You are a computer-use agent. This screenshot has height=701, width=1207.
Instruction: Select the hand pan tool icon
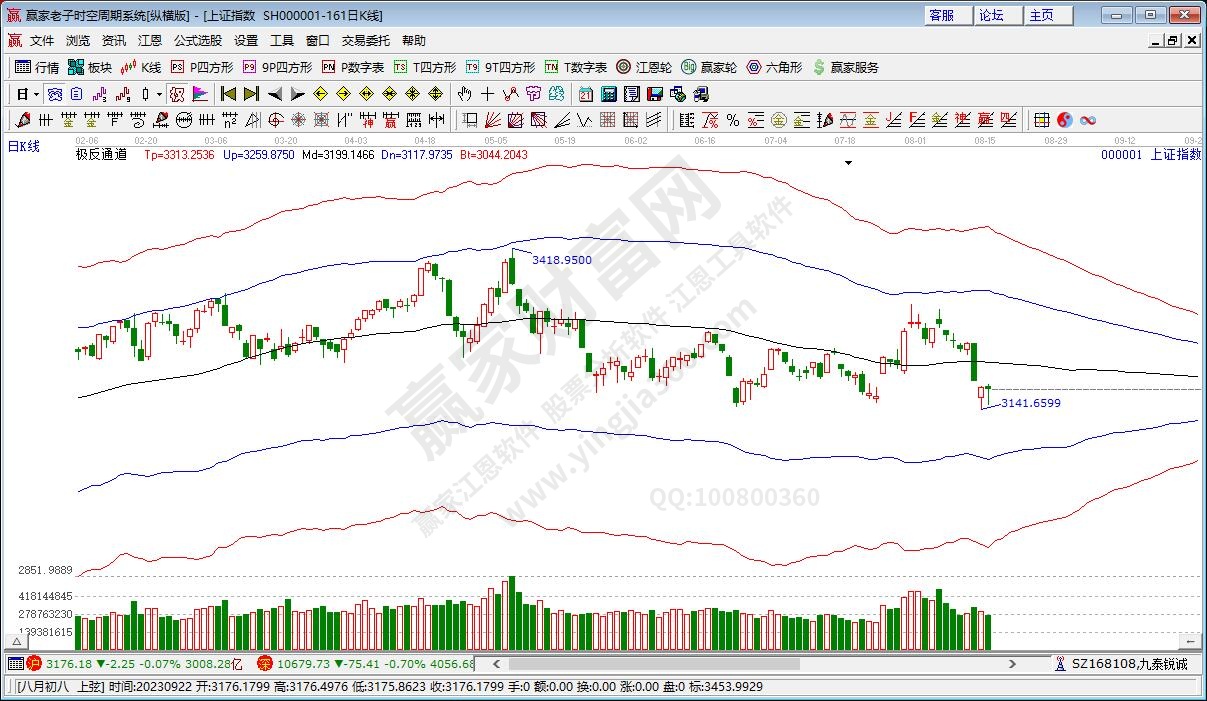click(x=464, y=94)
